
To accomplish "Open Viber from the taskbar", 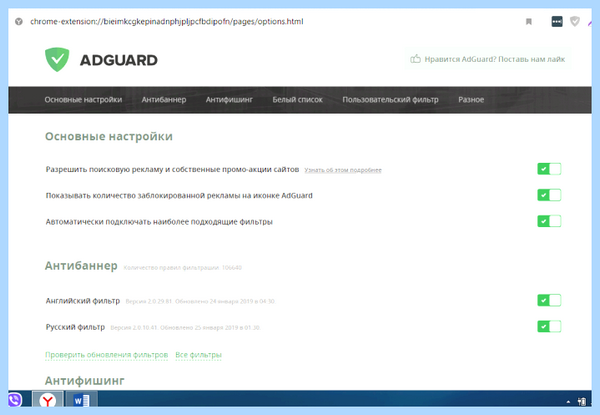I will coord(15,400).
